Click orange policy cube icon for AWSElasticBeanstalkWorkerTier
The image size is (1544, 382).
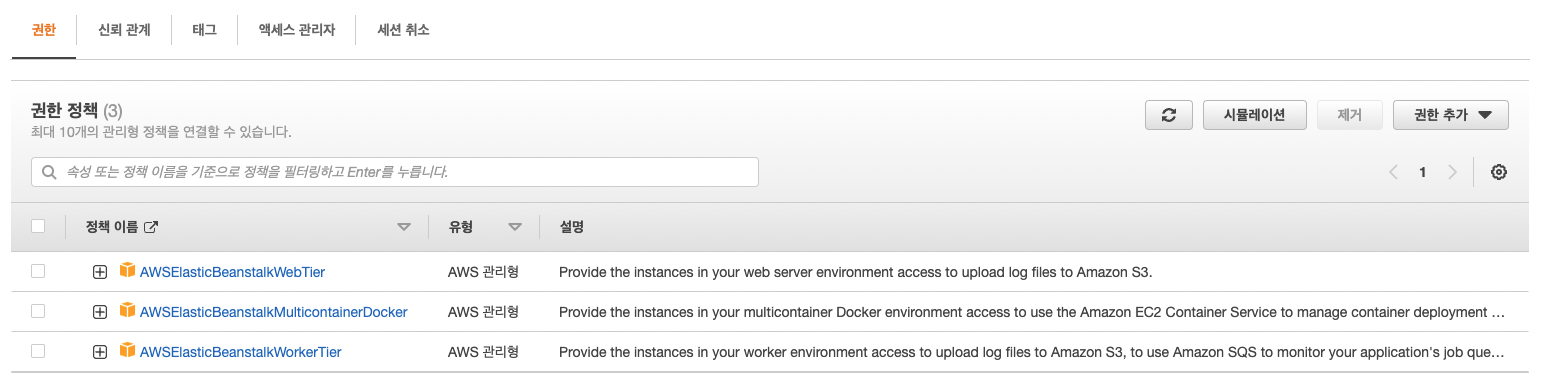click(x=127, y=351)
